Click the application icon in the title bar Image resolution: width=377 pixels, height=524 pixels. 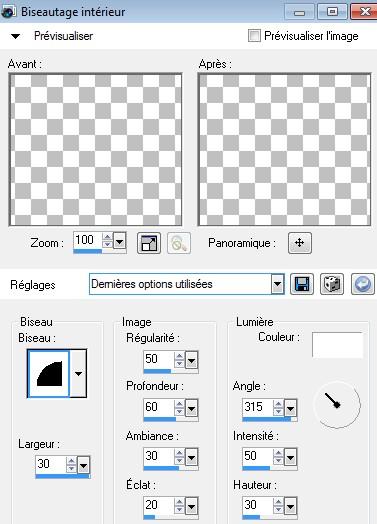8,12
